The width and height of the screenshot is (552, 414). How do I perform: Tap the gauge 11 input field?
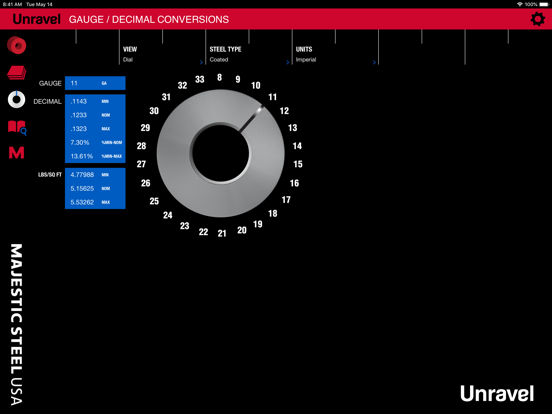pyautogui.click(x=95, y=83)
